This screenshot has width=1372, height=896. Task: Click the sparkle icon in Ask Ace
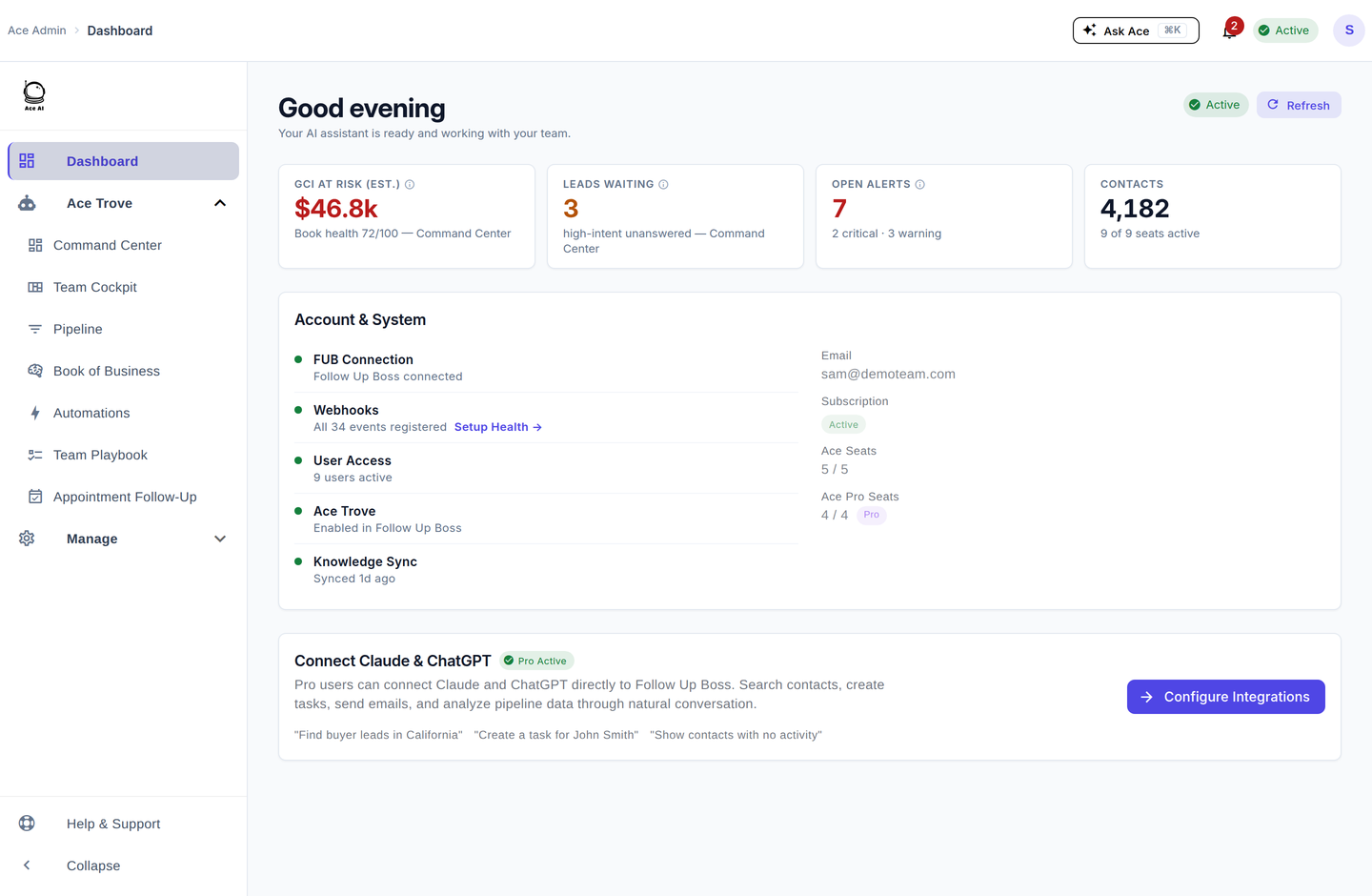pyautogui.click(x=1090, y=31)
